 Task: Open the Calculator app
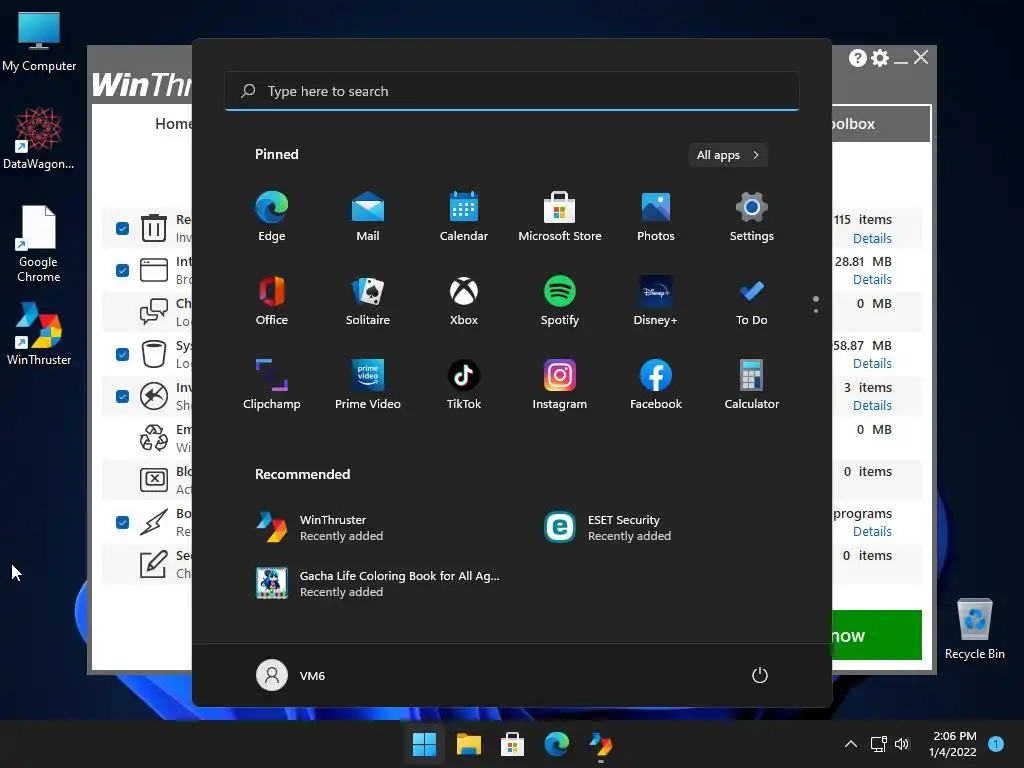(752, 385)
